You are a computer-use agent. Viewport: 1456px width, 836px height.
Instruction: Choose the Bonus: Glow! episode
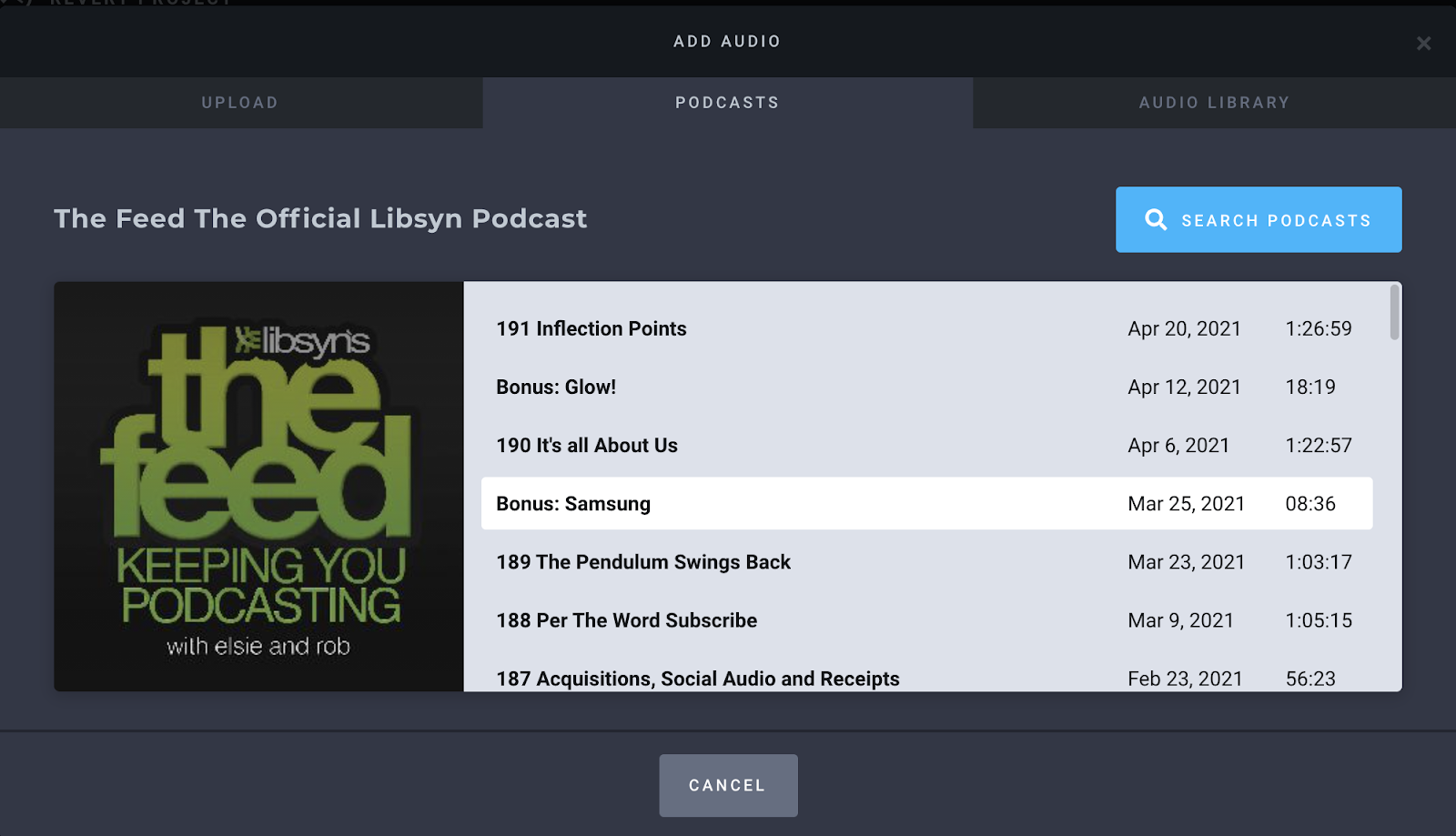(926, 387)
